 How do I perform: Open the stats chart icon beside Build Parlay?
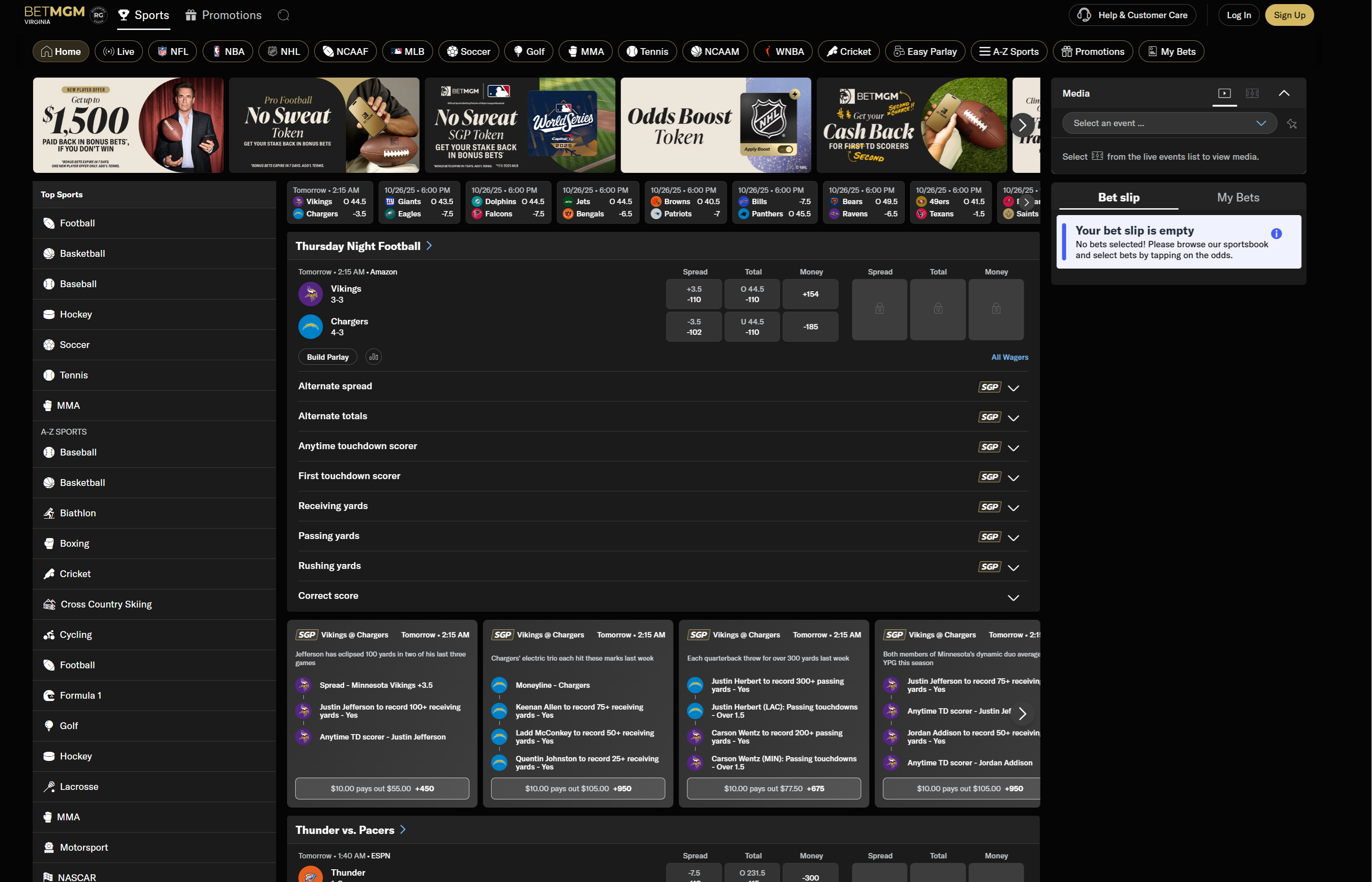(x=373, y=357)
